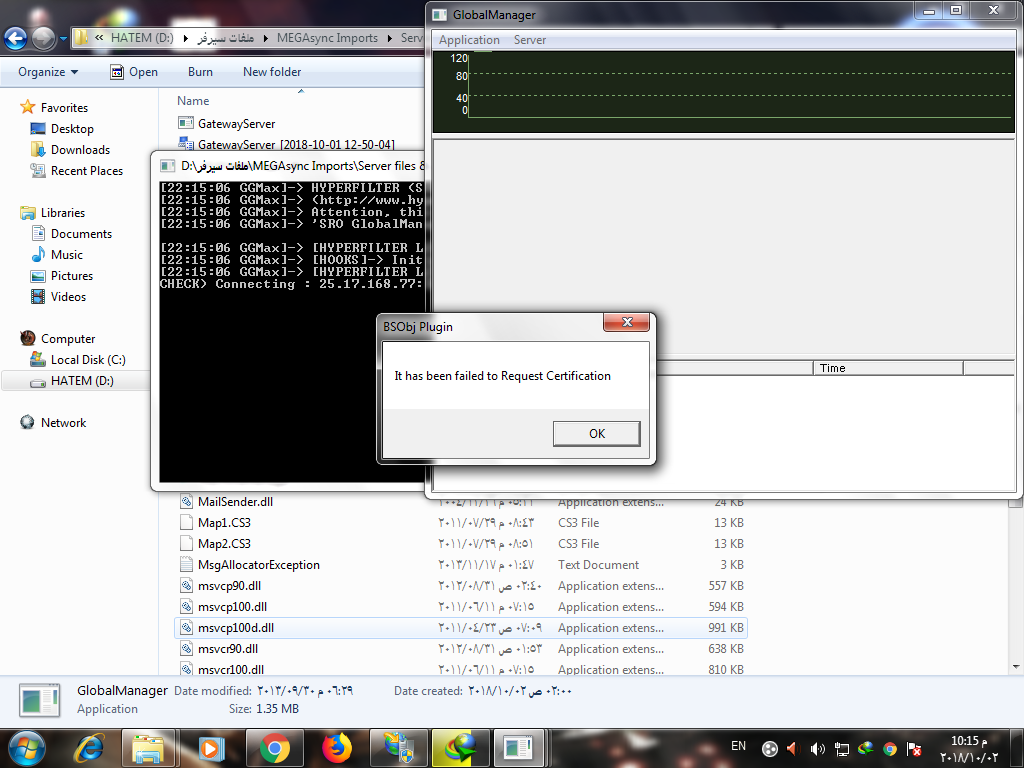Open the white speaker volume tray icon
The height and width of the screenshot is (768, 1024).
coord(817,749)
